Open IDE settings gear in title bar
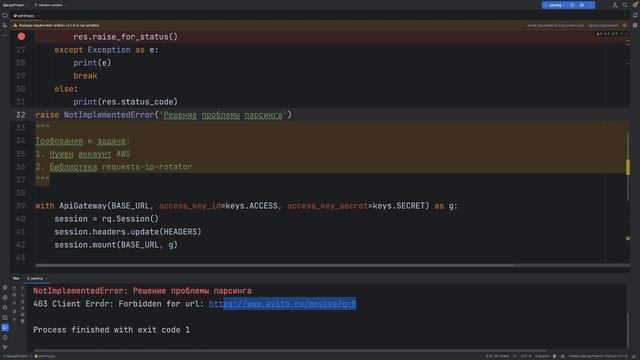Image resolution: width=640 pixels, height=360 pixels. point(635,5)
